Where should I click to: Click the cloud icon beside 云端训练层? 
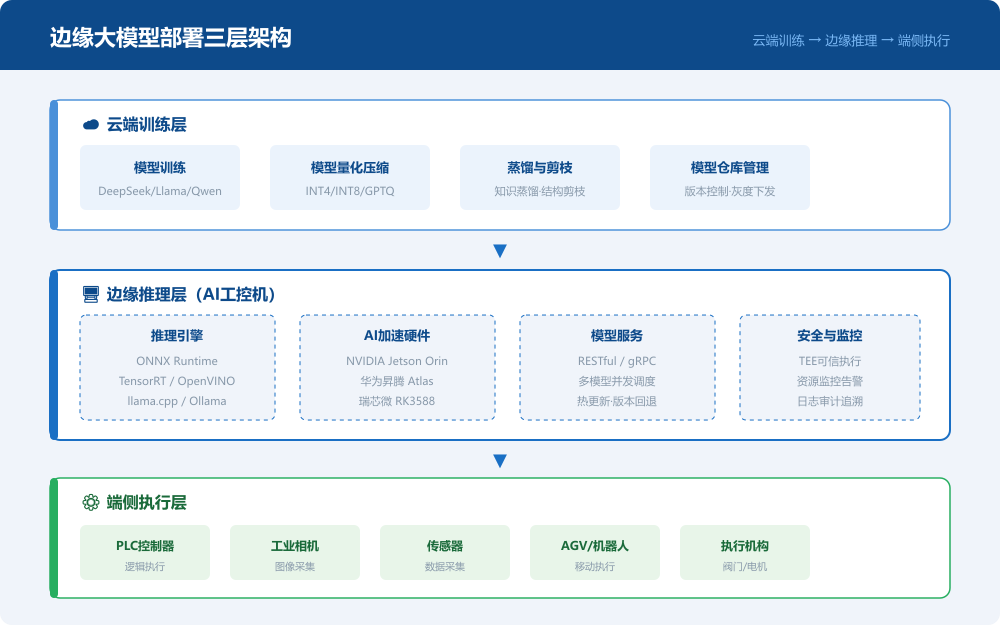point(89,125)
